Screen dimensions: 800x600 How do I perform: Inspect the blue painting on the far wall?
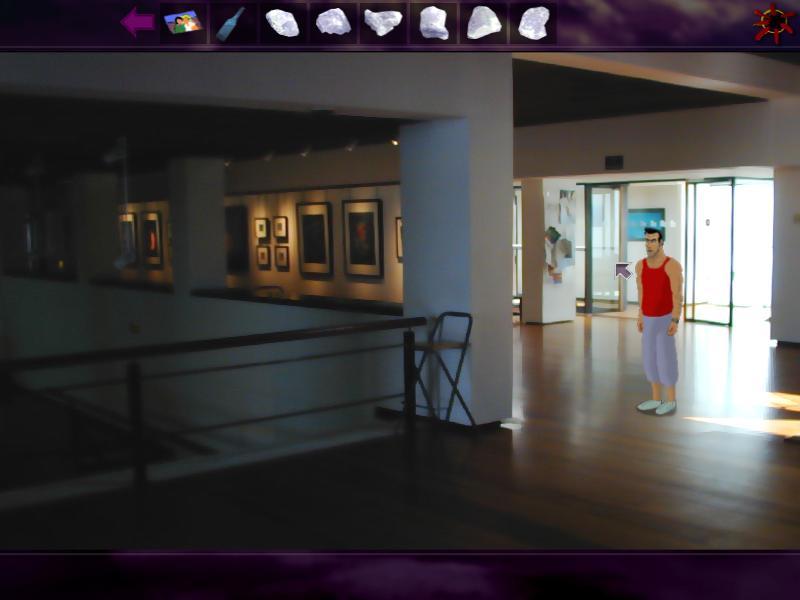(646, 223)
